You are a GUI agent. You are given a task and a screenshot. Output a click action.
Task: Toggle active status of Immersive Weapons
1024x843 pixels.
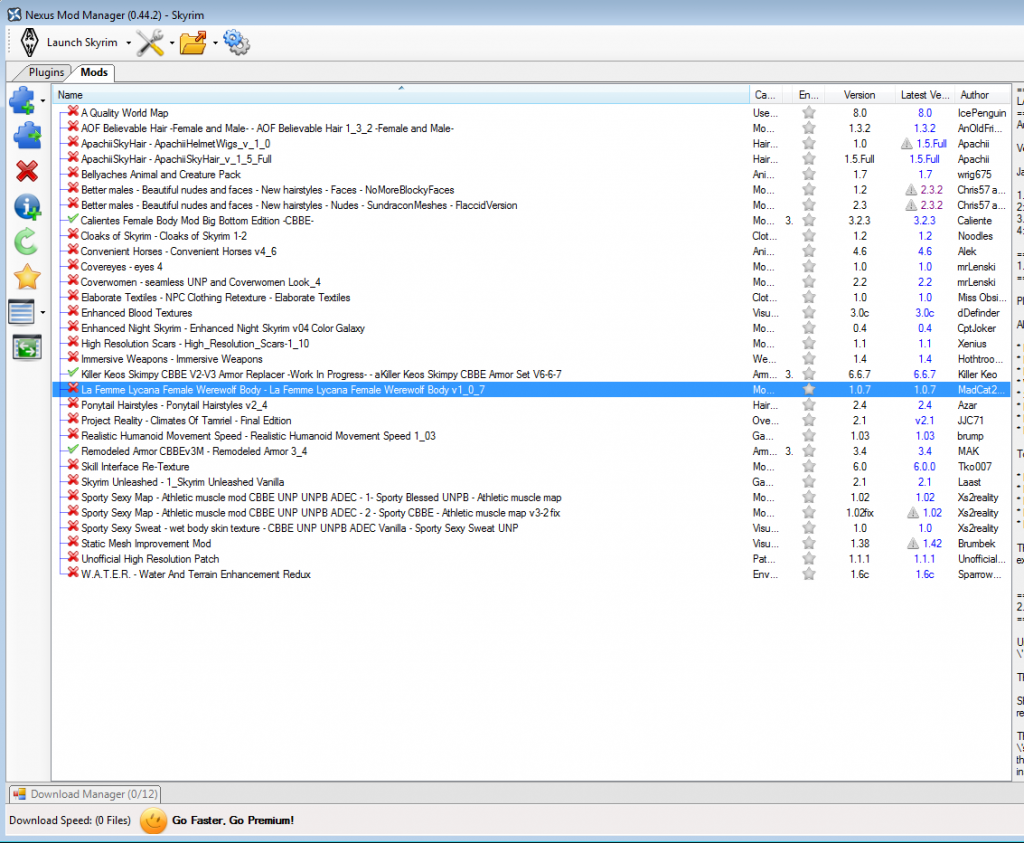[73, 358]
